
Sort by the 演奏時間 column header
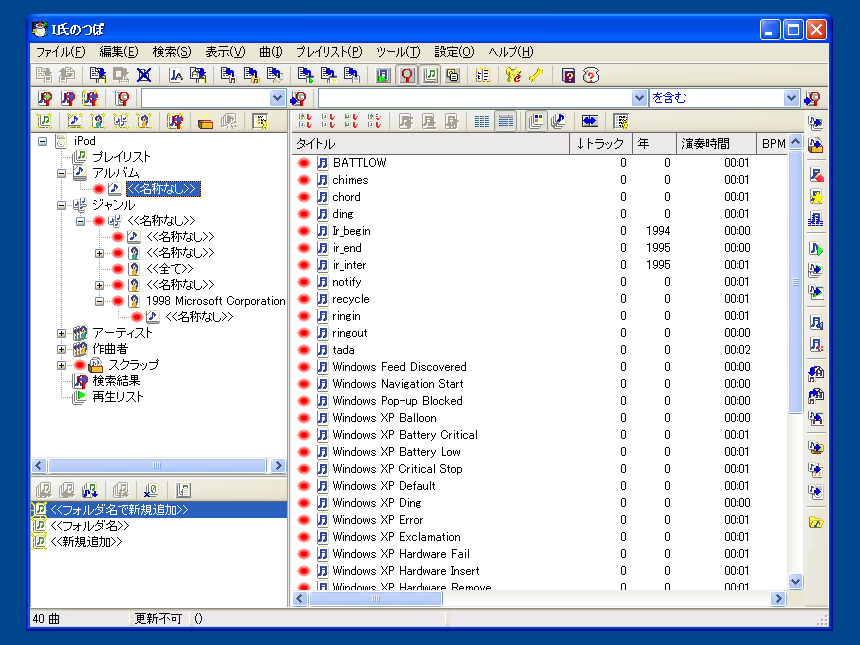(x=716, y=144)
